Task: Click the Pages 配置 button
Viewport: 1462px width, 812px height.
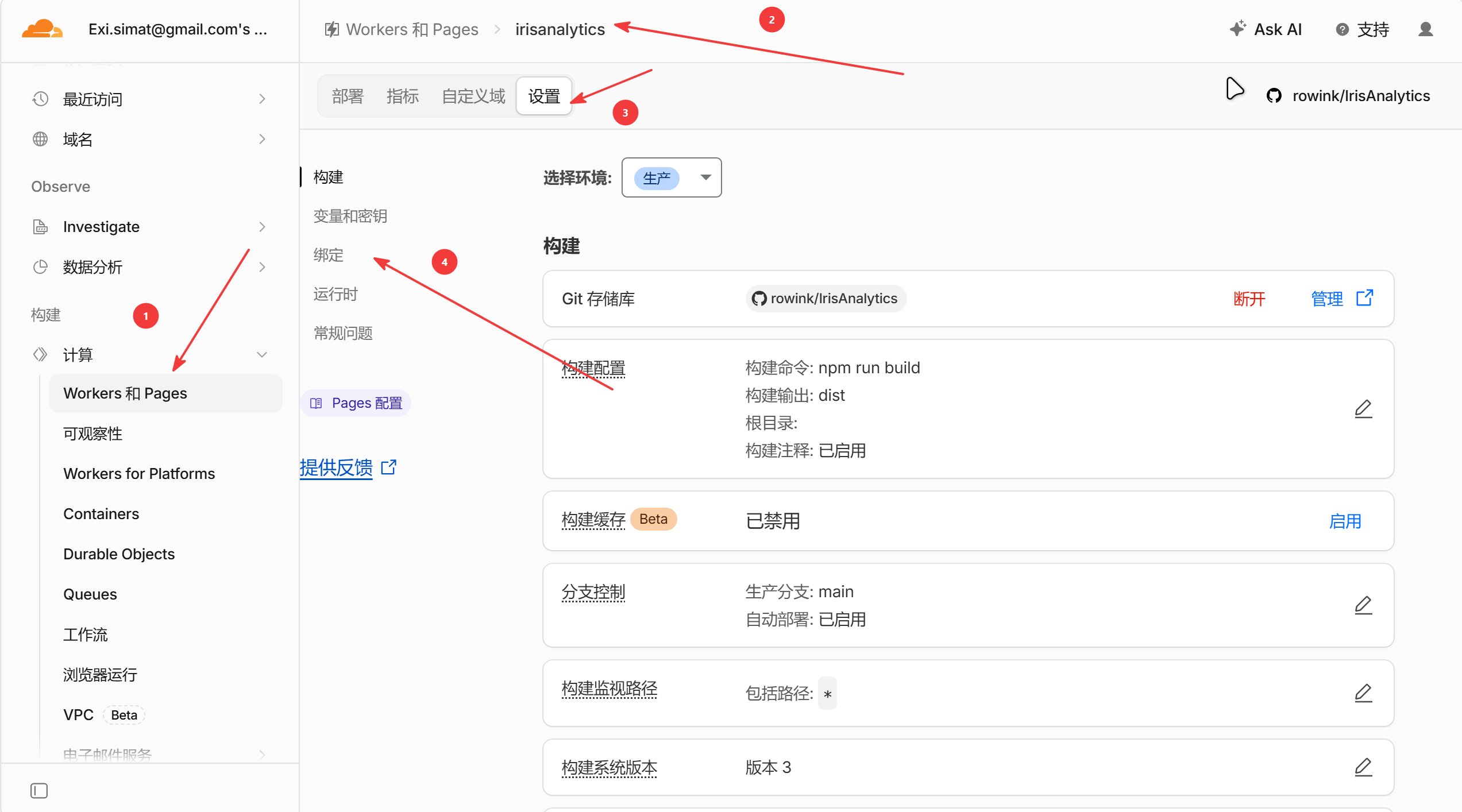Action: (356, 403)
